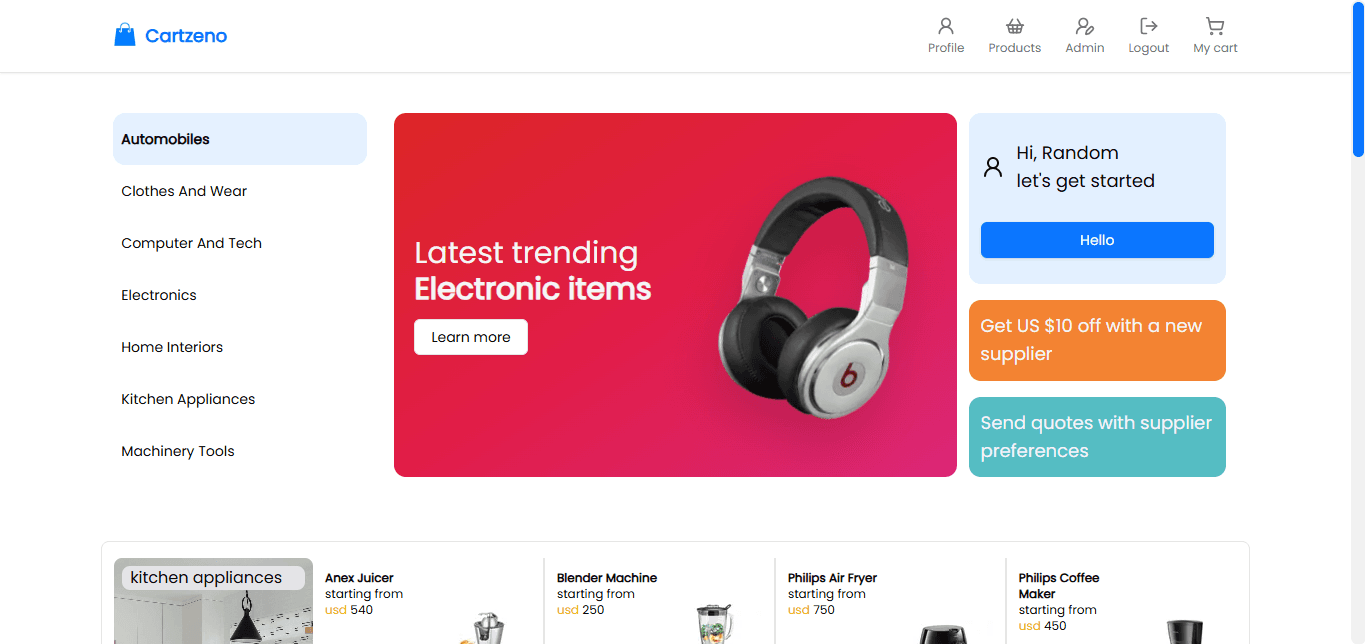Click the kitchen appliances section thumbnail
The height and width of the screenshot is (644, 1365).
(x=212, y=600)
